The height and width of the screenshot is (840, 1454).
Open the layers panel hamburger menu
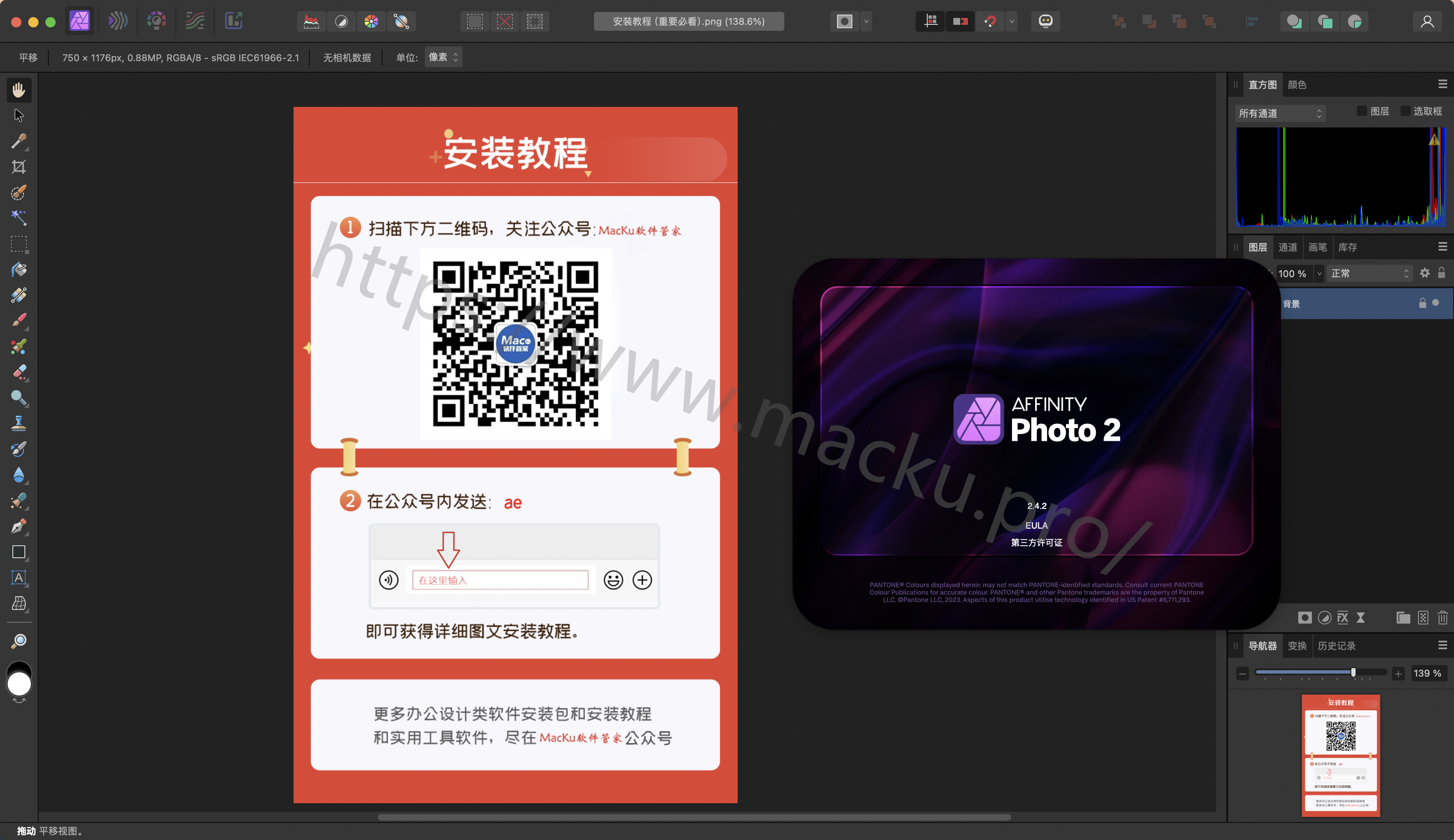(x=1442, y=247)
